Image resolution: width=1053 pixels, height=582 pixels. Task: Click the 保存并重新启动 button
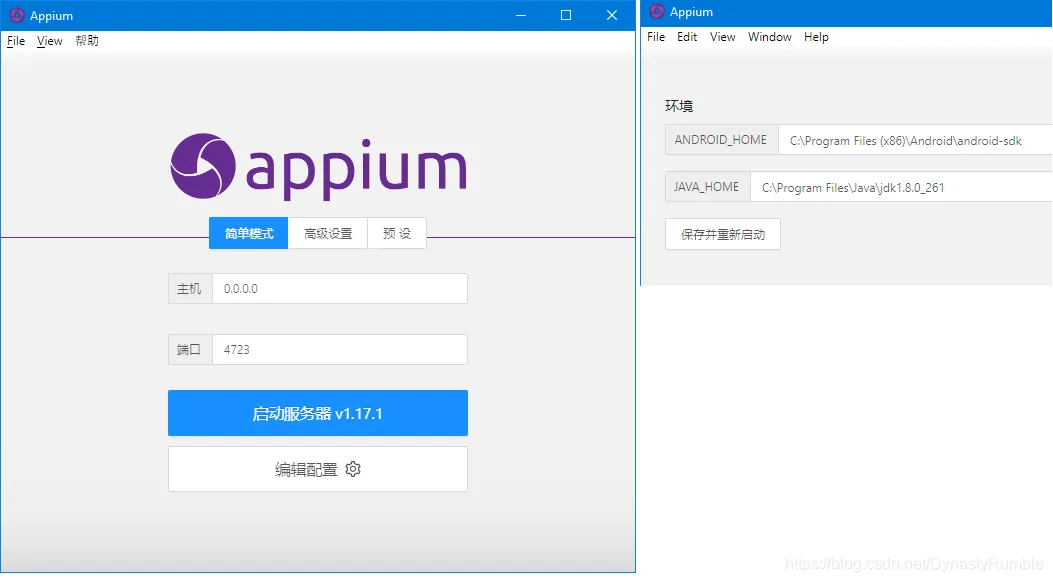click(723, 234)
